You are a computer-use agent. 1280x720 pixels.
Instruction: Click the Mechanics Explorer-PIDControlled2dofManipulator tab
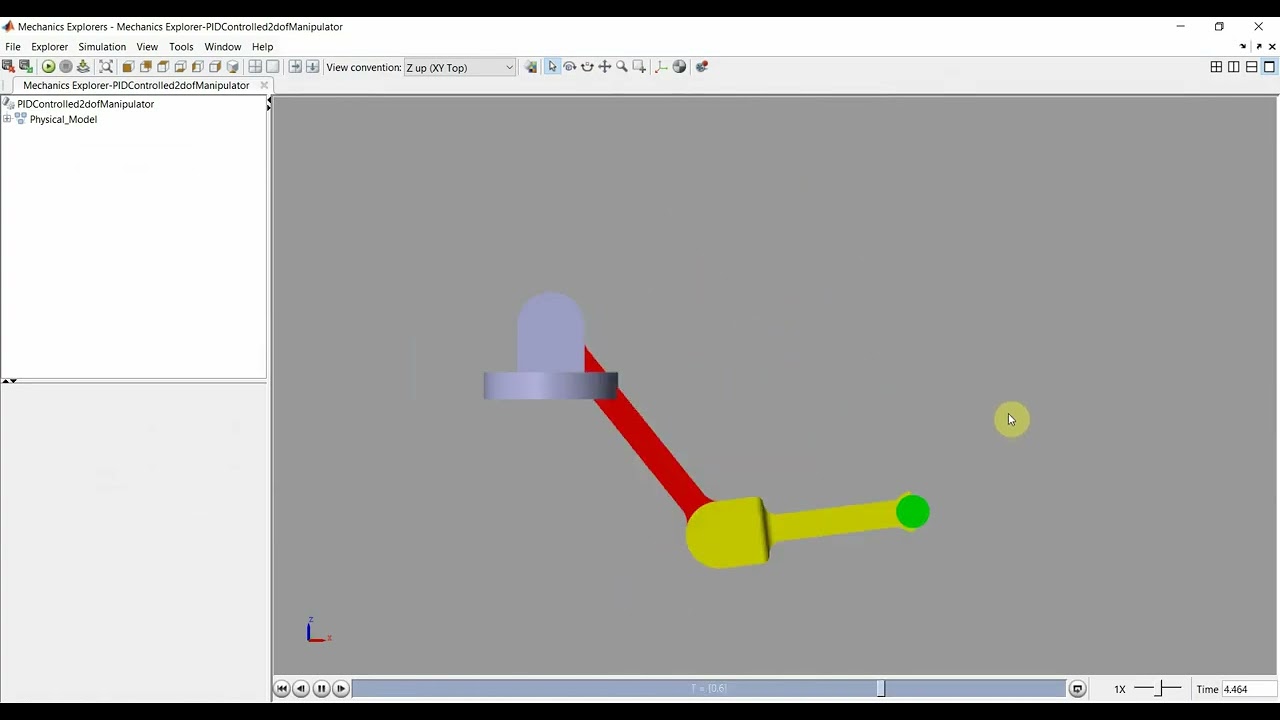click(x=136, y=85)
